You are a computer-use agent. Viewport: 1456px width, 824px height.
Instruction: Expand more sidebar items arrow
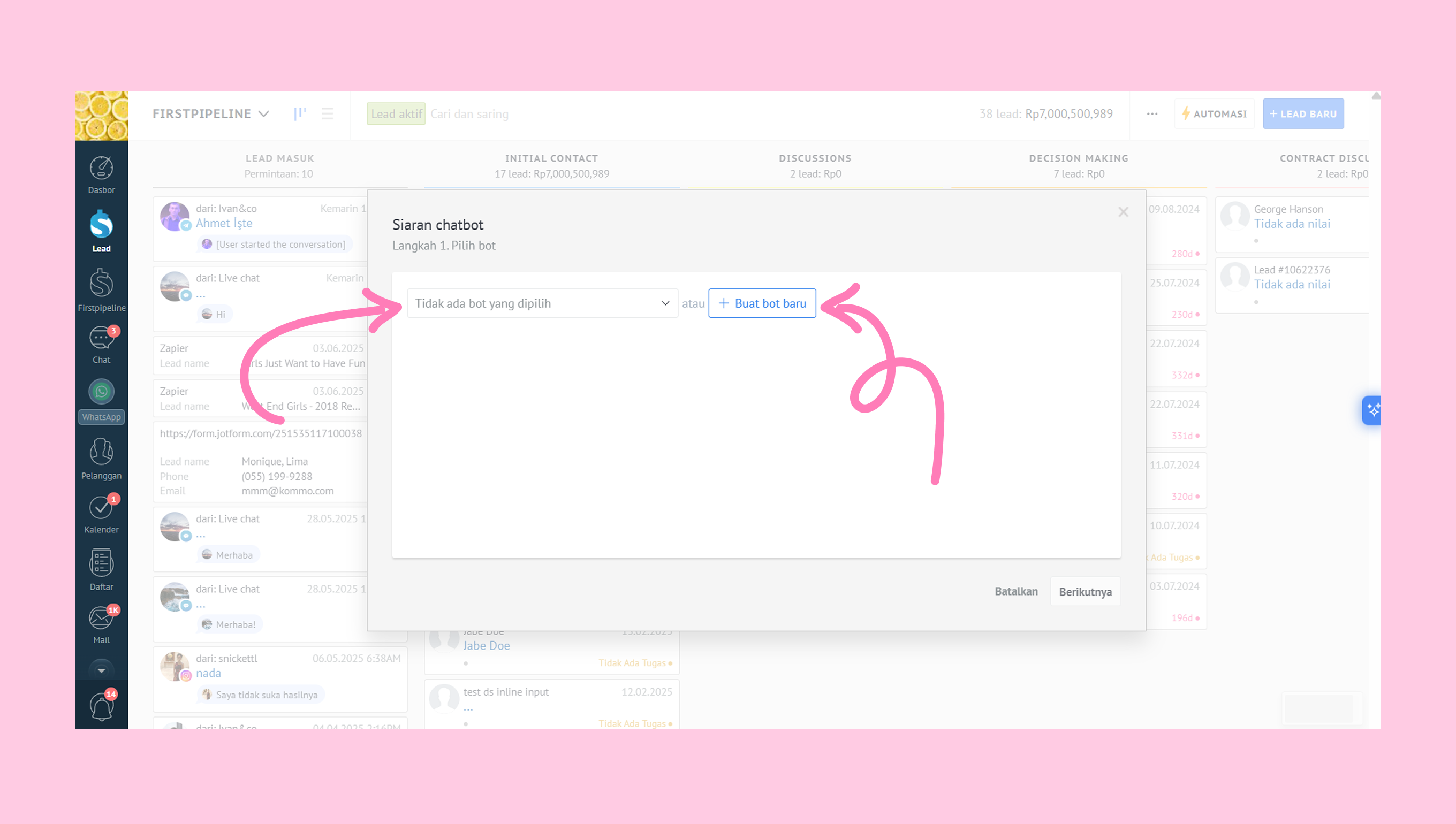(101, 670)
